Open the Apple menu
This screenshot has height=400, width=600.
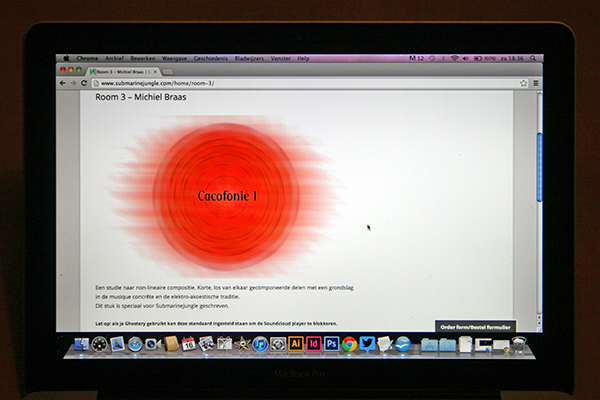(x=66, y=58)
